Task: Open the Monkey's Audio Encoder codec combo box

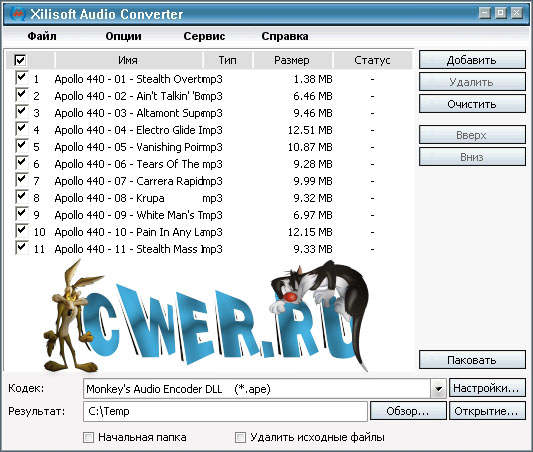Action: (x=265, y=389)
